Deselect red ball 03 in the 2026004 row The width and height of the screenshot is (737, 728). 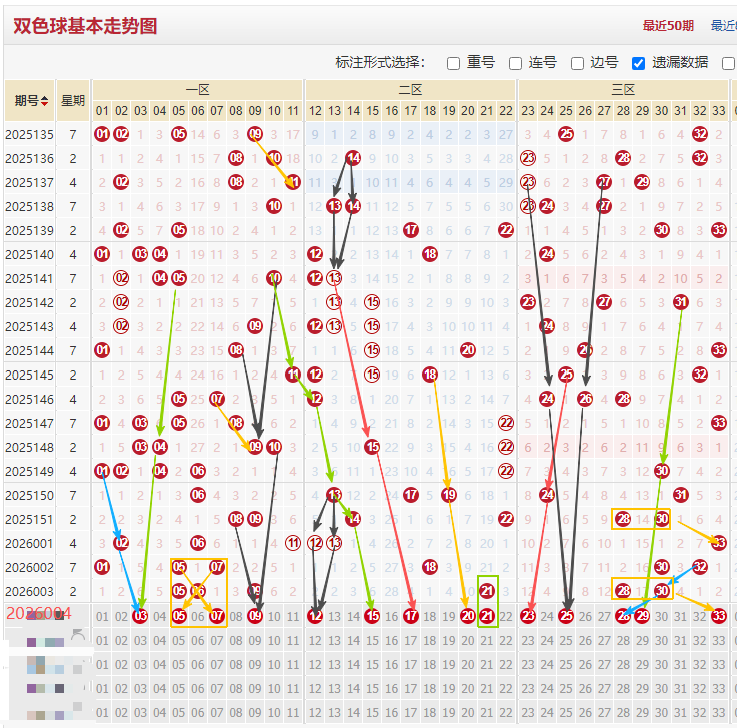[140, 616]
